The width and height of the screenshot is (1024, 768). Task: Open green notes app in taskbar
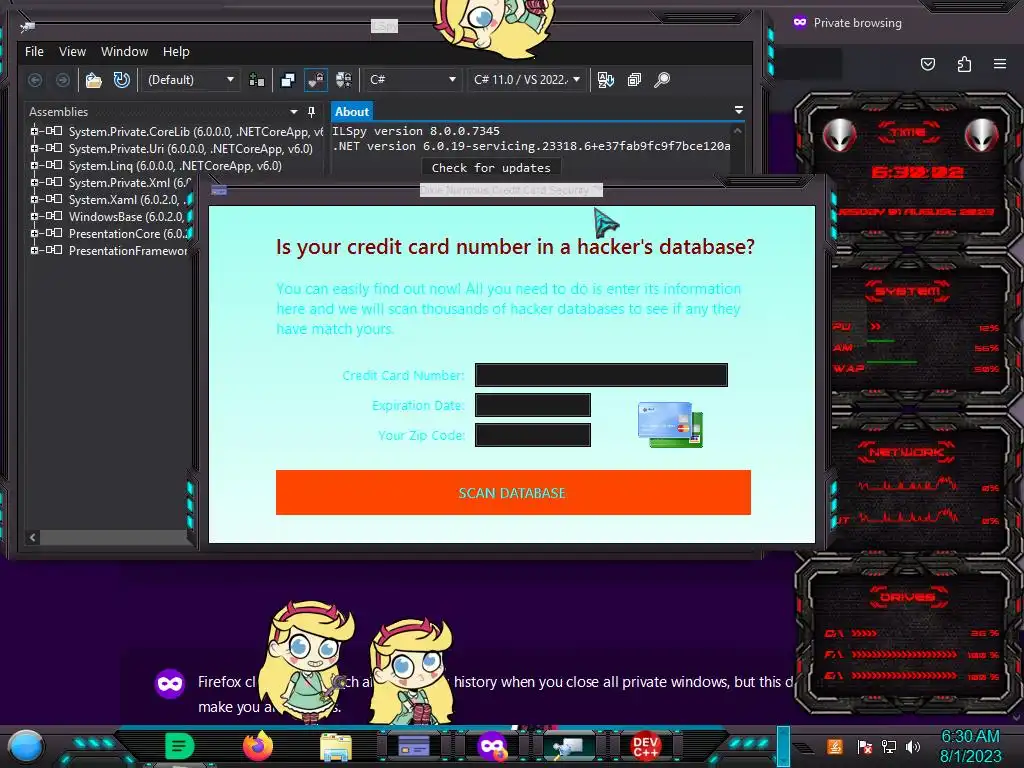click(180, 746)
